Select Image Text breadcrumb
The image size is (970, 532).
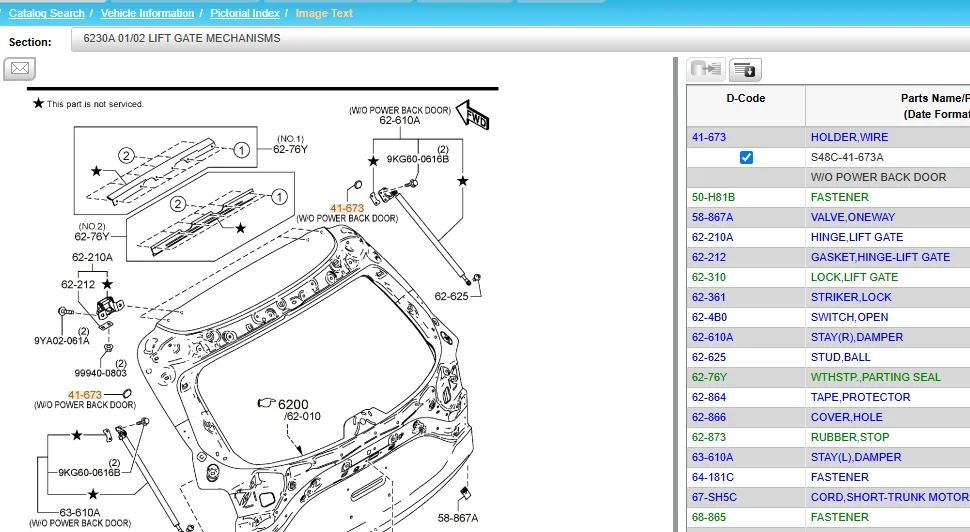[324, 13]
